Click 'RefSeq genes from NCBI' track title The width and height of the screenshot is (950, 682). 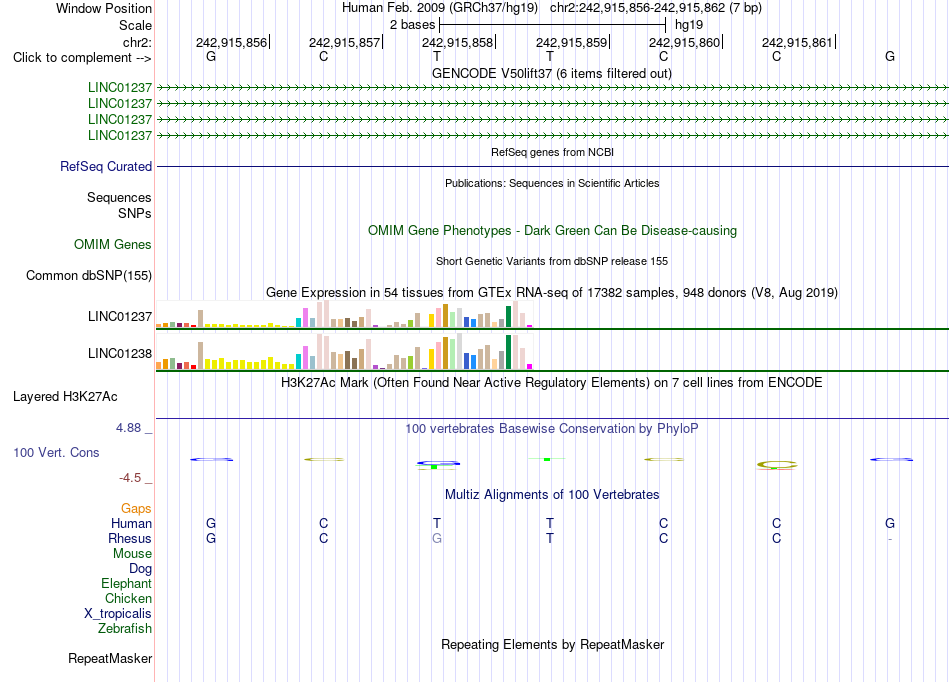(552, 153)
